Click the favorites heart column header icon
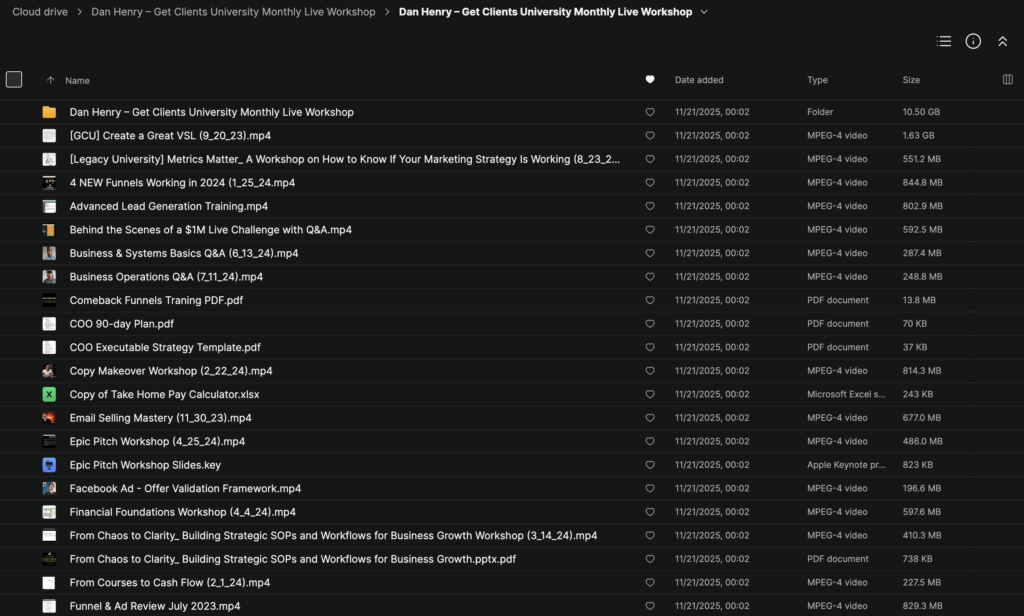This screenshot has width=1024, height=616. (x=650, y=80)
